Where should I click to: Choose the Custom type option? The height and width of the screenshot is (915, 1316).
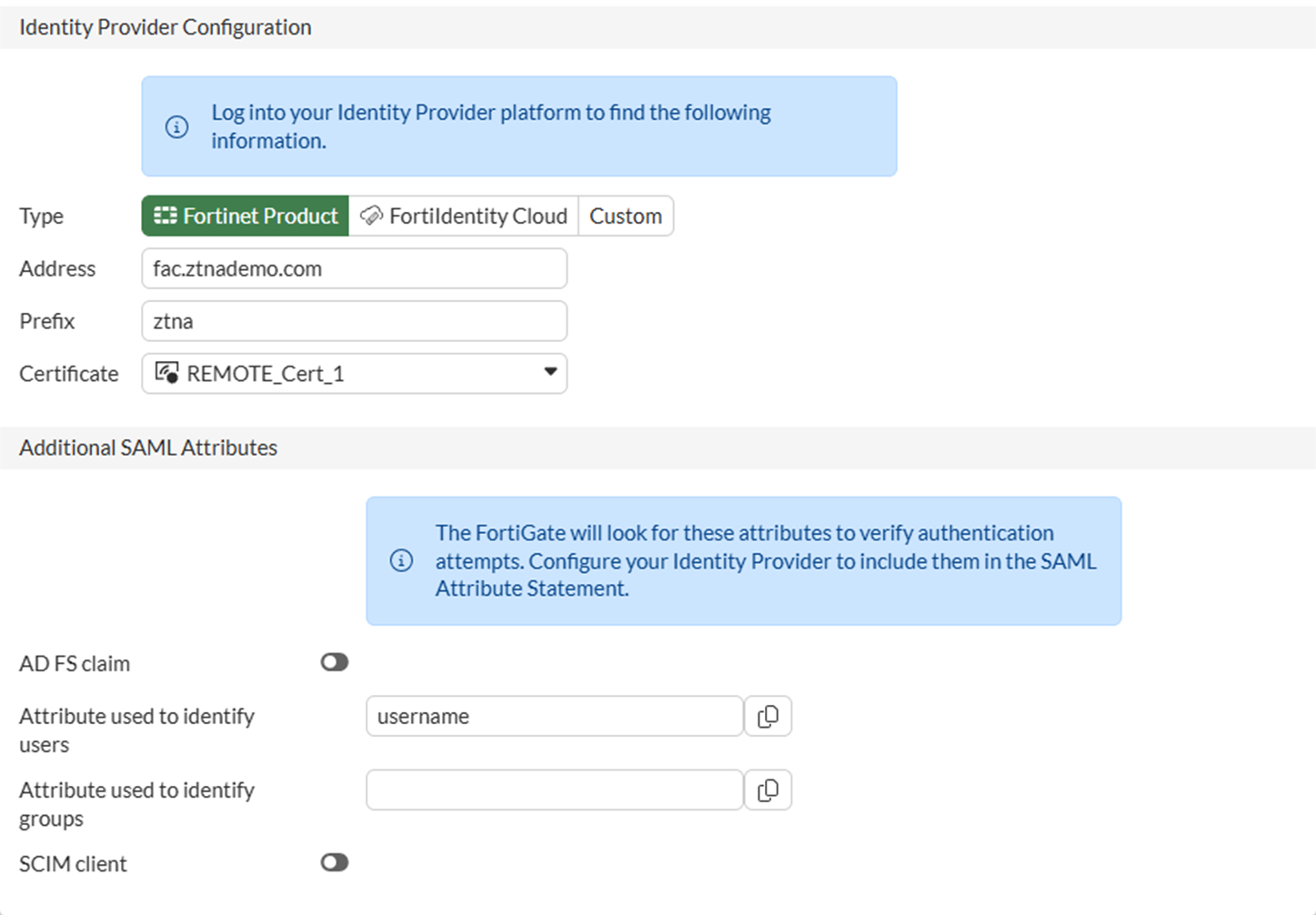[x=626, y=216]
